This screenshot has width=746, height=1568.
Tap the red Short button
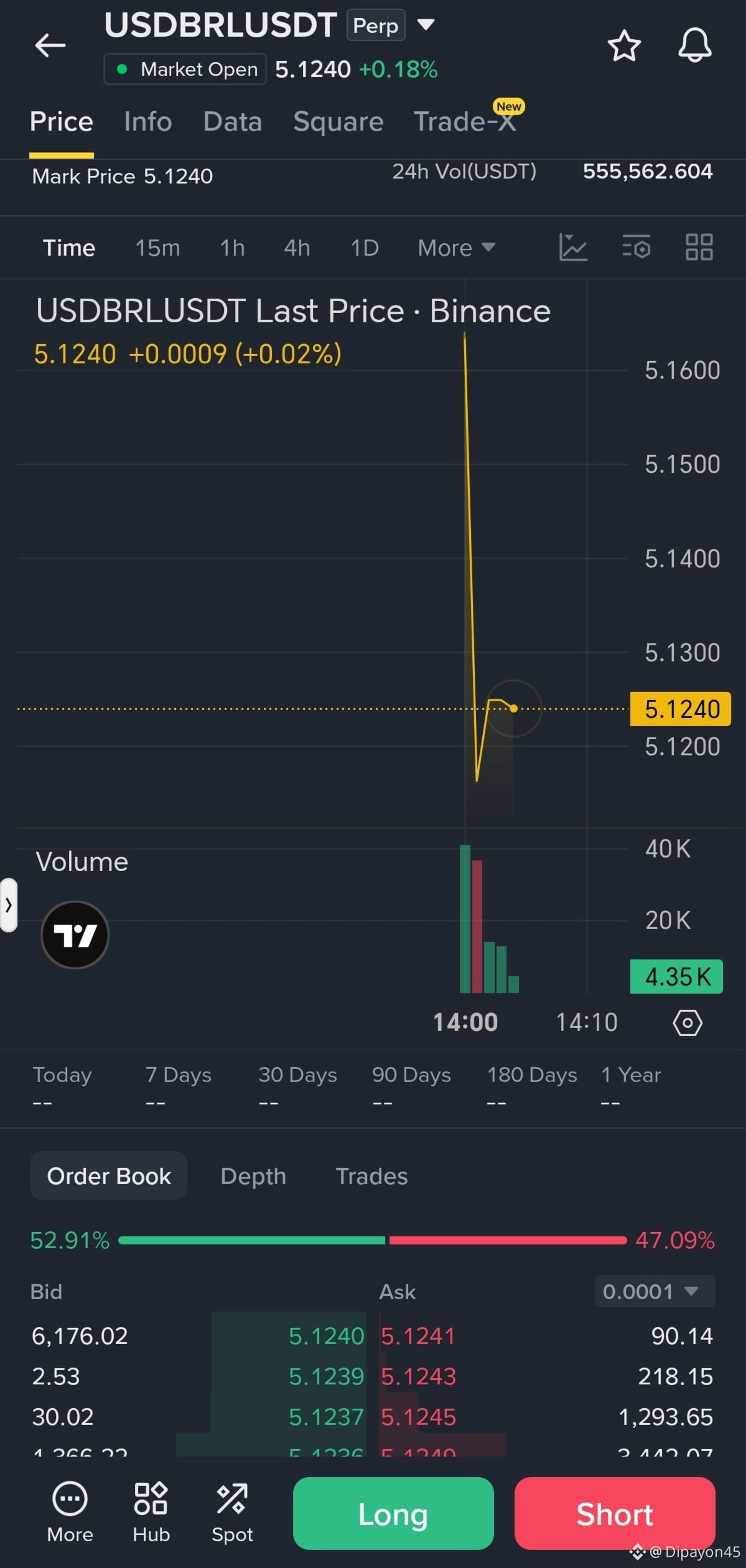[615, 1513]
